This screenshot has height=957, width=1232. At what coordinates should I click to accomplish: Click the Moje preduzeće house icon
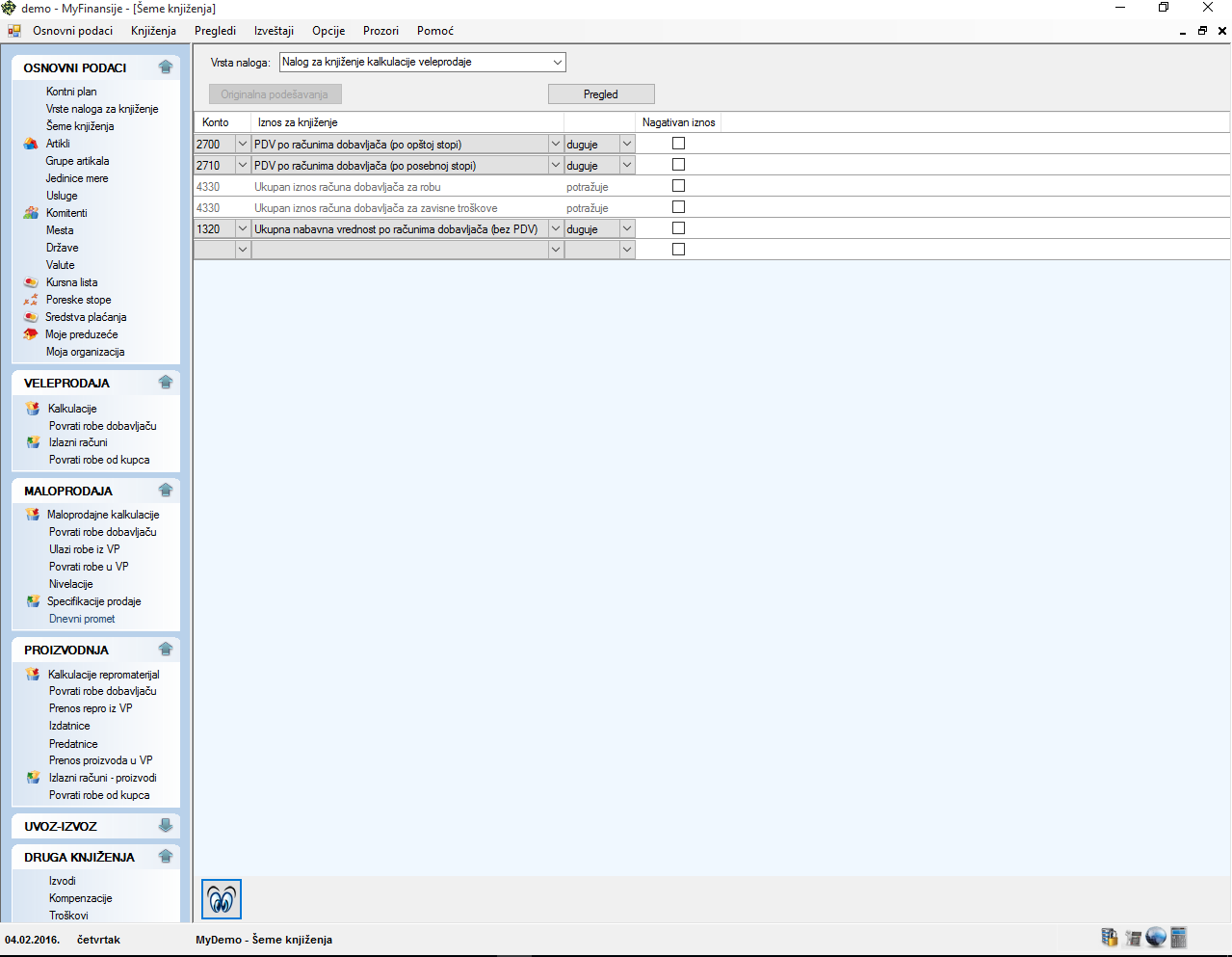31,334
